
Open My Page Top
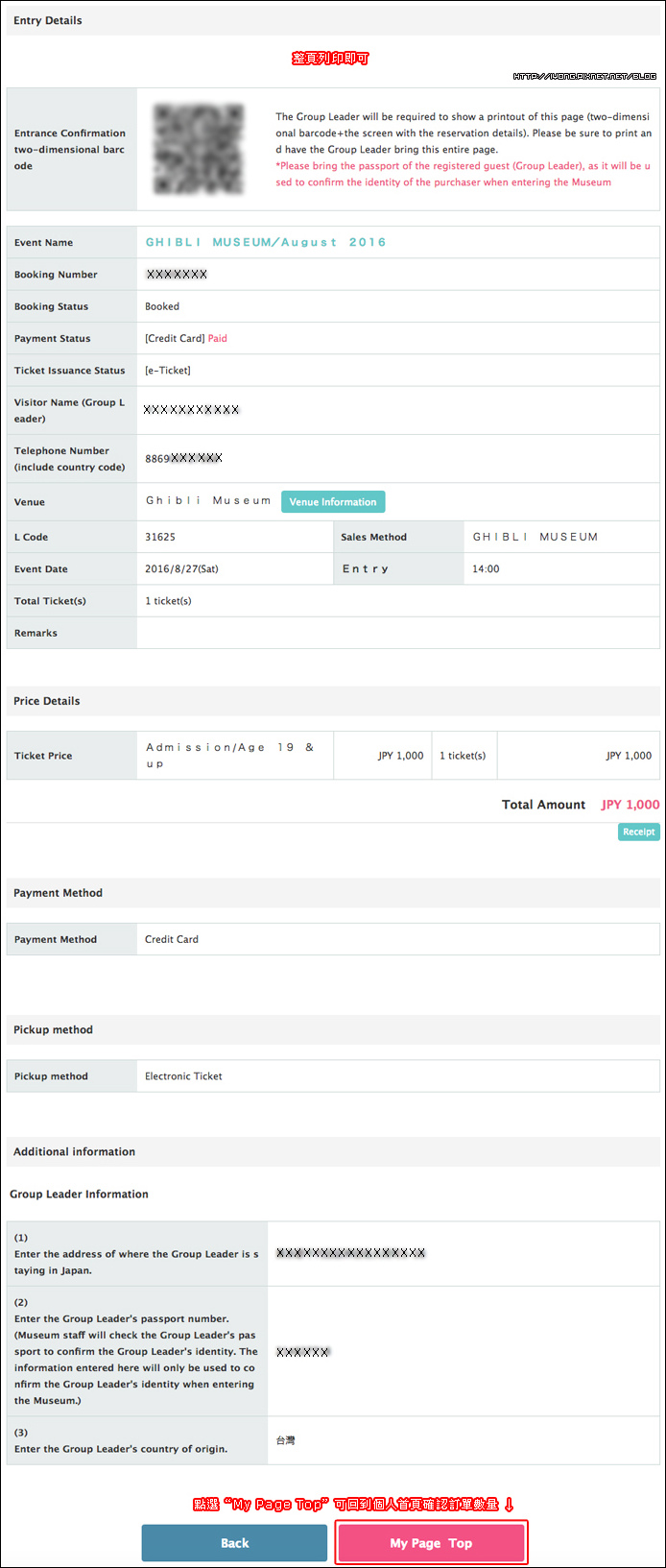pos(431,1543)
